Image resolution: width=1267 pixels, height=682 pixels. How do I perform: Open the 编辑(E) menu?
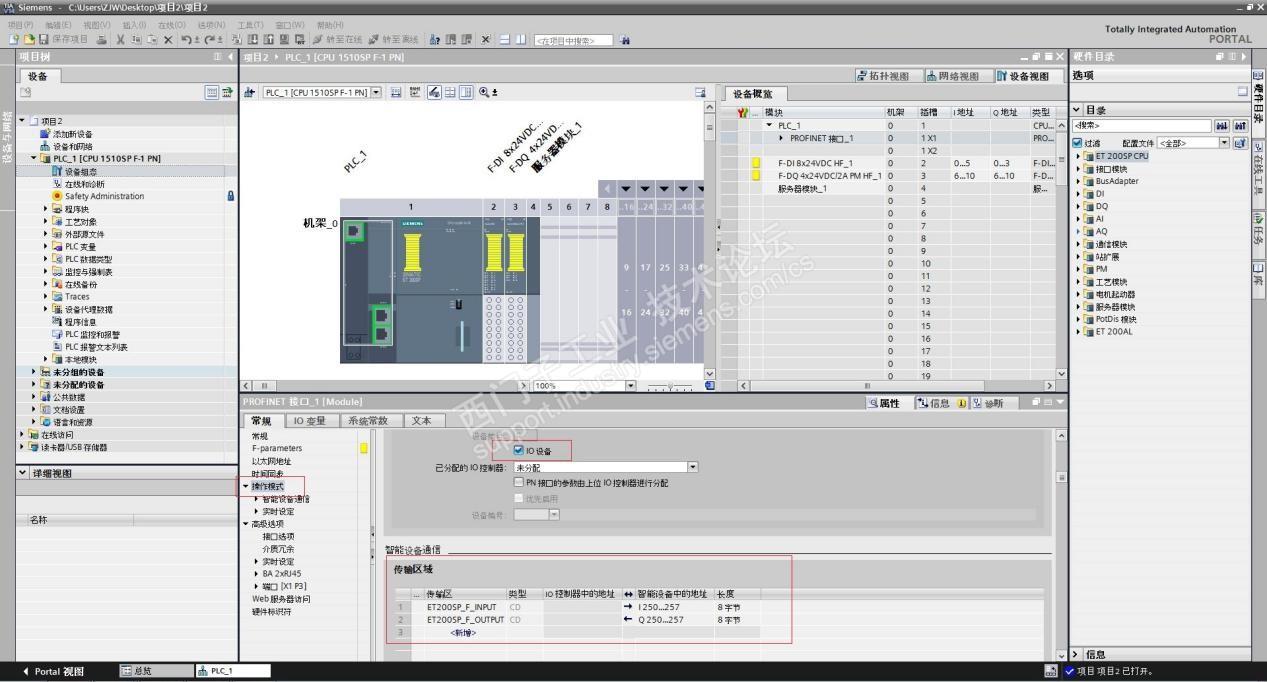click(58, 25)
